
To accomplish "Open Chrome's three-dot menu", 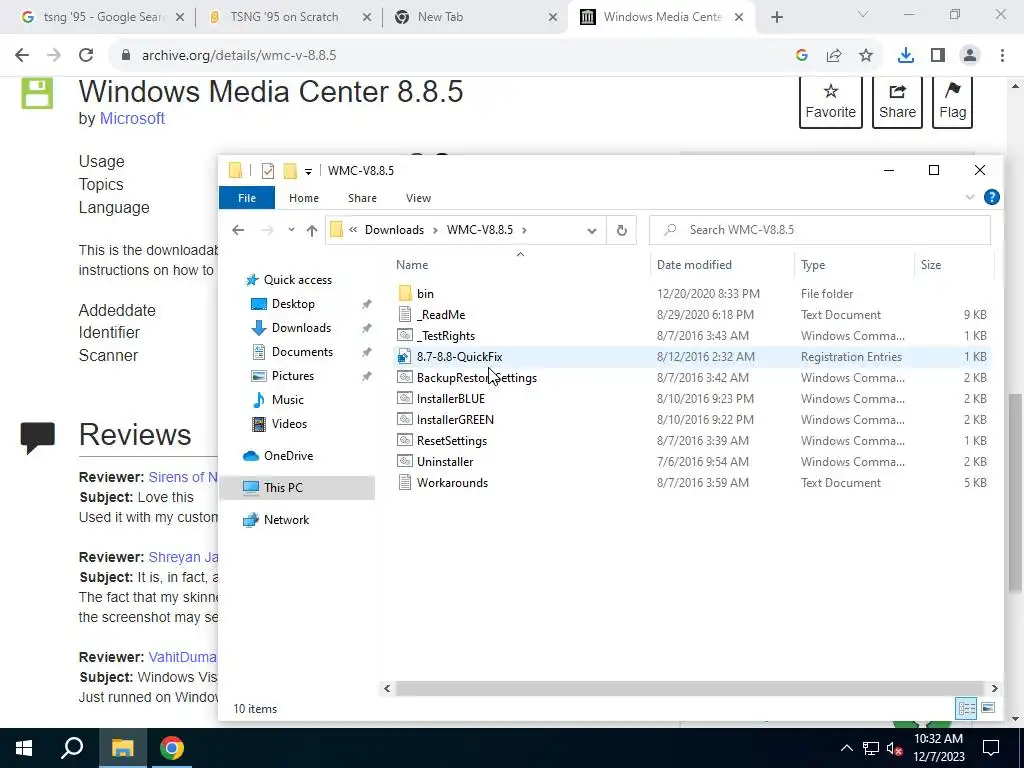I will coord(1002,56).
